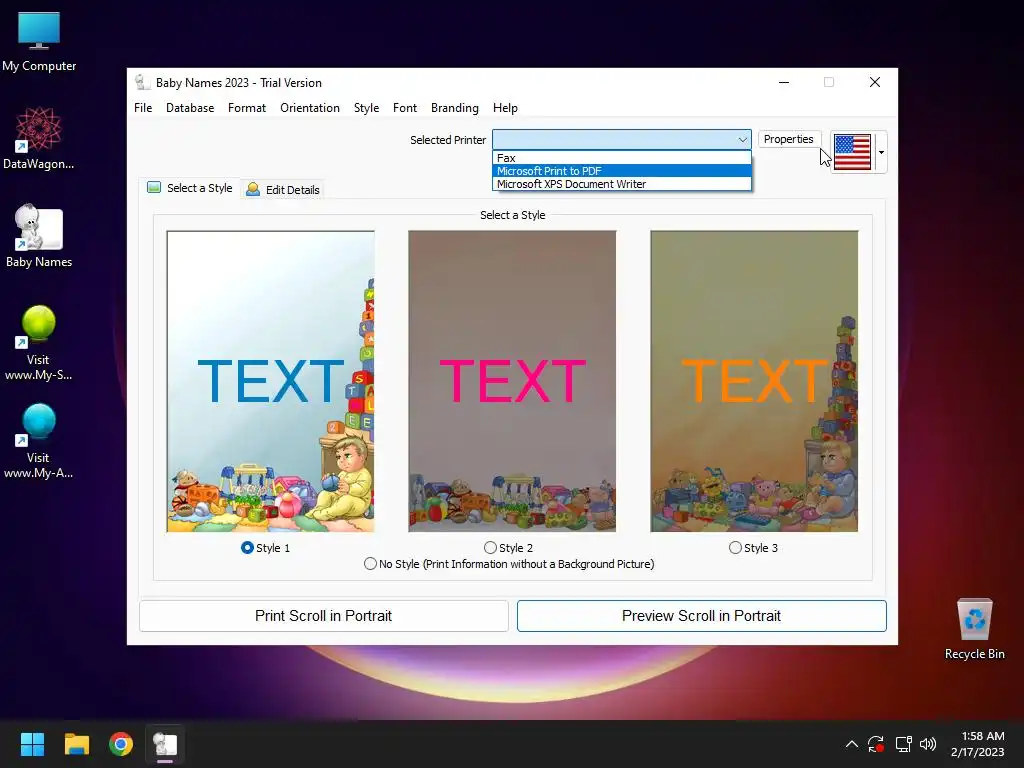Image resolution: width=1024 pixels, height=768 pixels.
Task: Click Preview Scroll in Portrait
Action: (x=701, y=616)
